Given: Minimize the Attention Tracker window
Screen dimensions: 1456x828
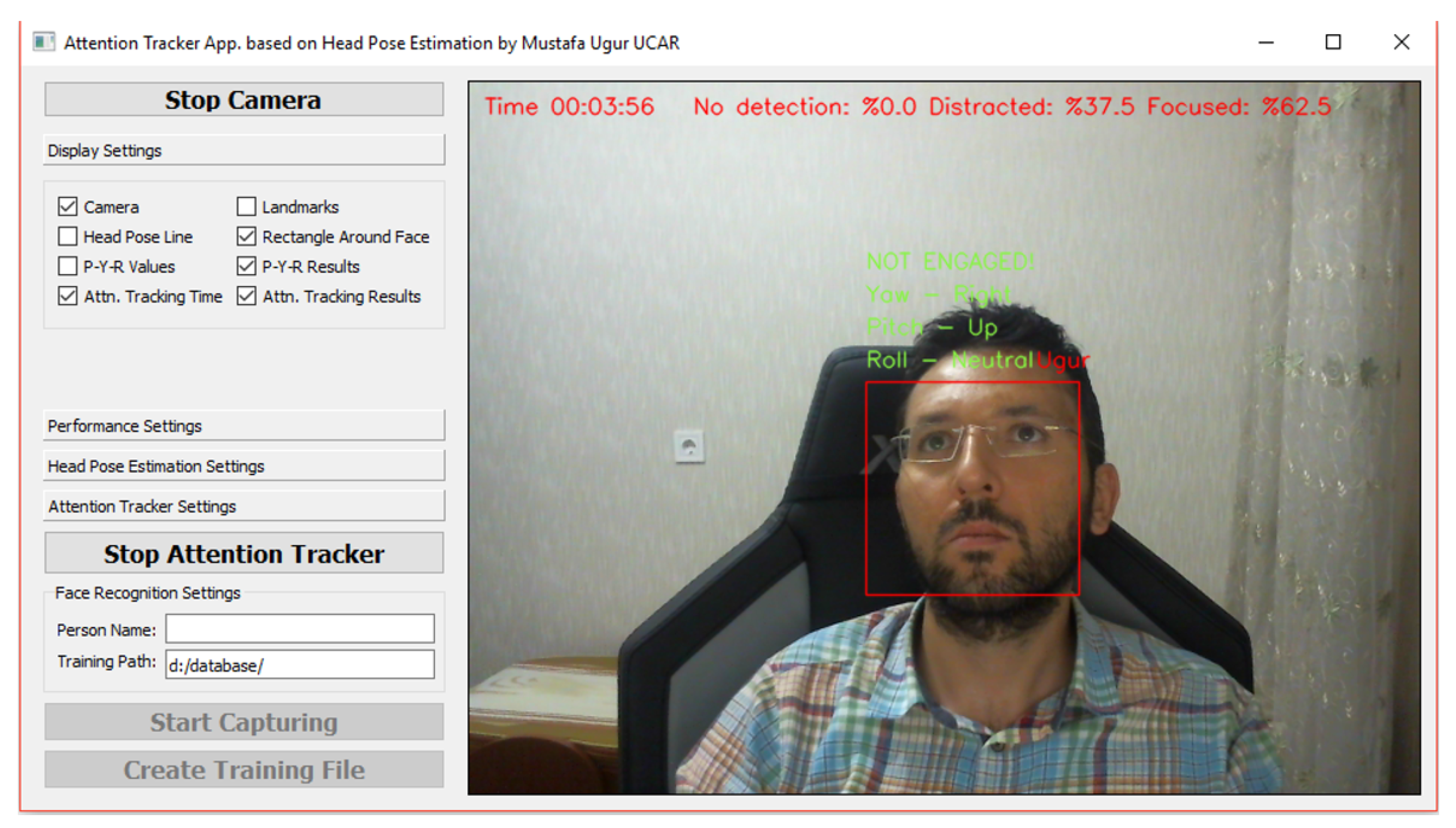Looking at the screenshot, I should 1265,42.
